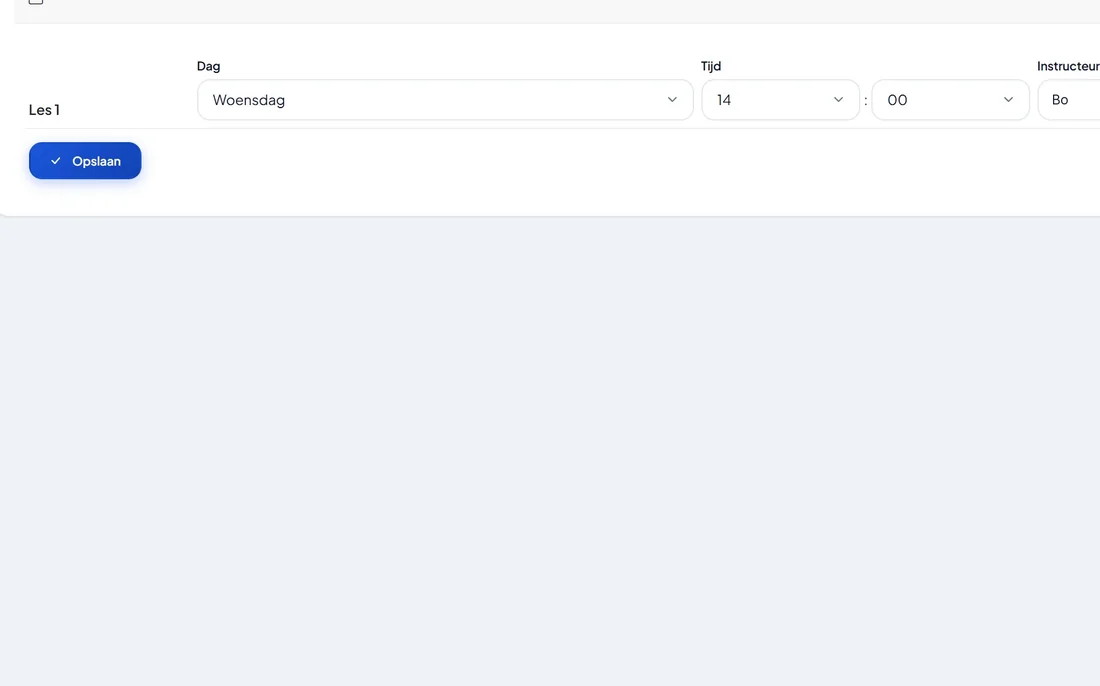
Task: Click the "Les 1" row label
Action: (44, 109)
